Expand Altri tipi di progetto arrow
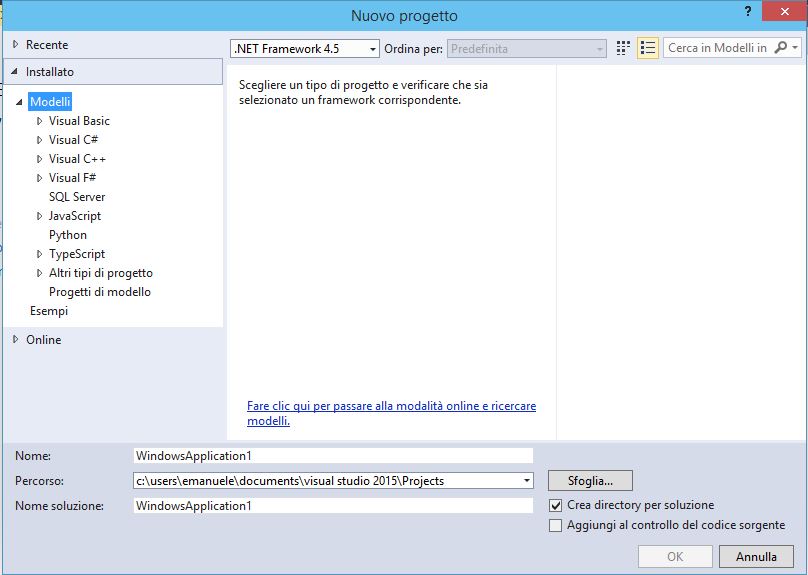The height and width of the screenshot is (575, 808). (x=39, y=273)
